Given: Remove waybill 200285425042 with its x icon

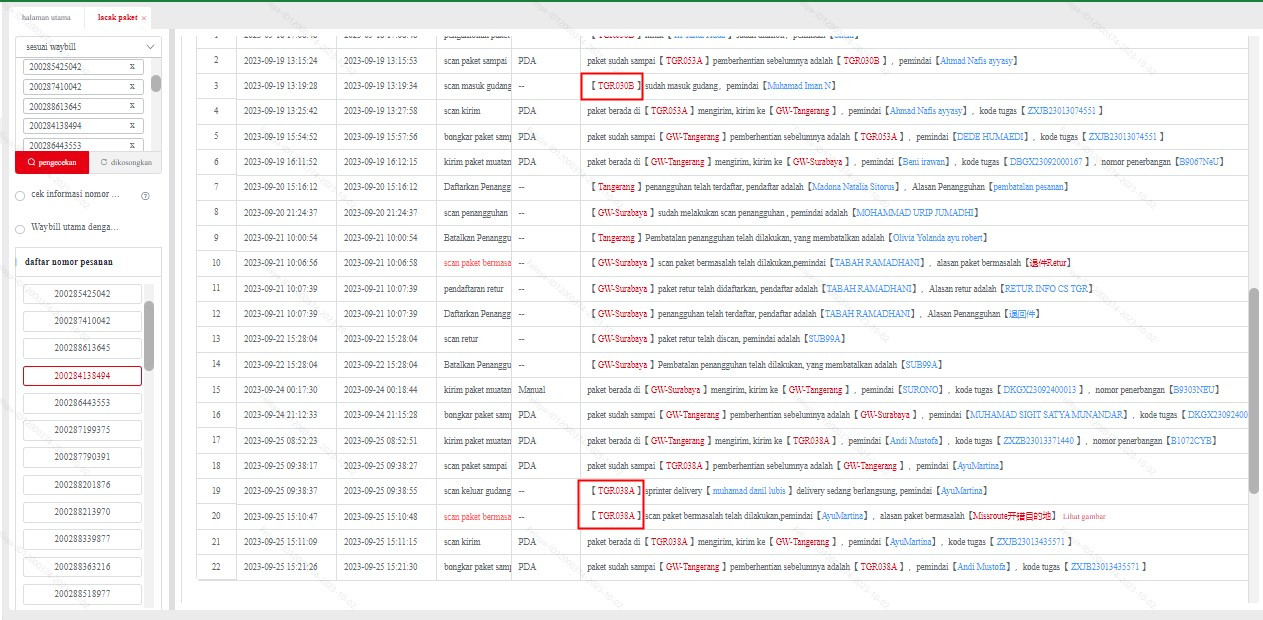Looking at the screenshot, I should tap(132, 67).
